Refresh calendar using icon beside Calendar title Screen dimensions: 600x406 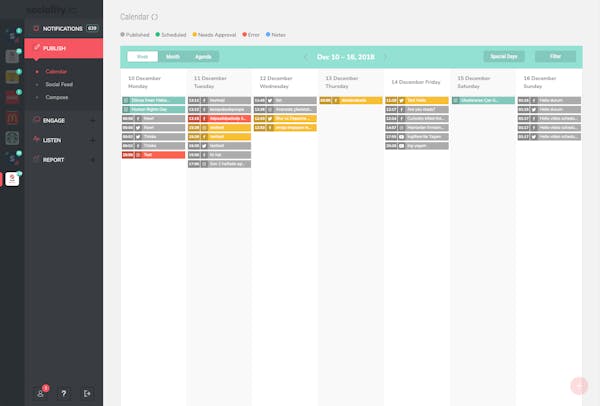[155, 17]
